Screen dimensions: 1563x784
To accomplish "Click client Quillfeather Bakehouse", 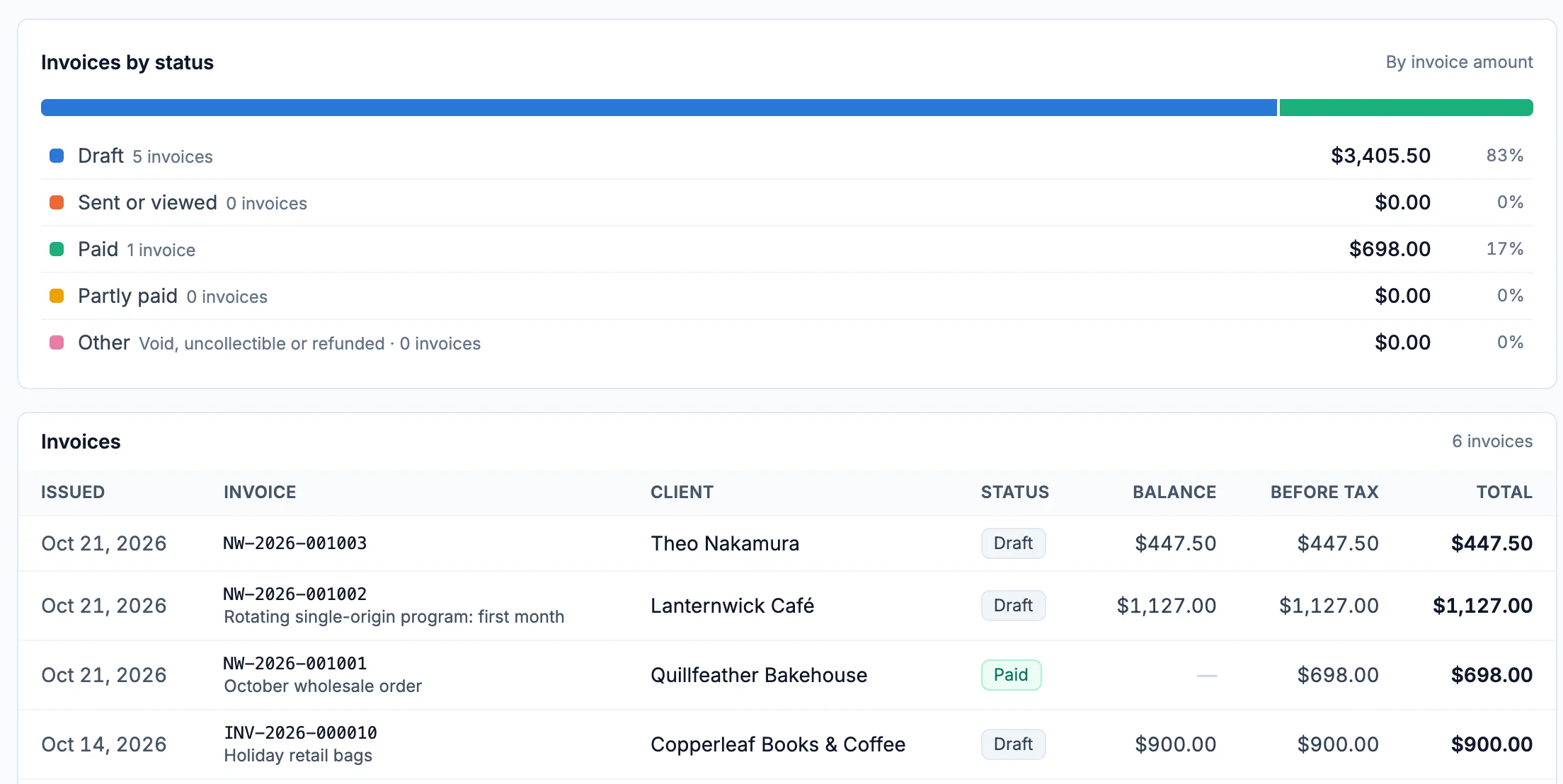I will point(759,675).
